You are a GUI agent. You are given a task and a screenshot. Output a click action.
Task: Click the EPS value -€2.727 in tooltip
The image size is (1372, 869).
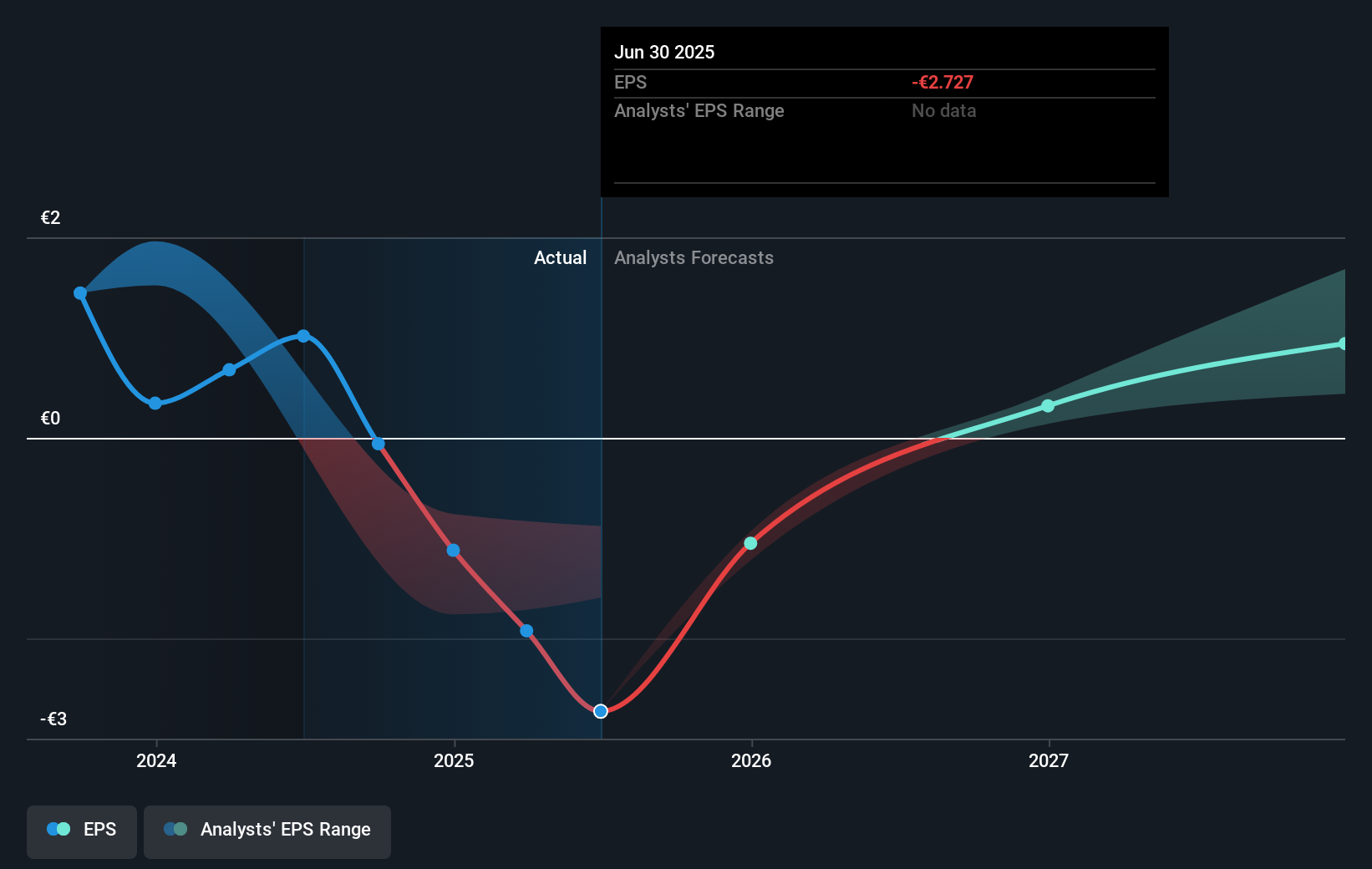click(943, 82)
